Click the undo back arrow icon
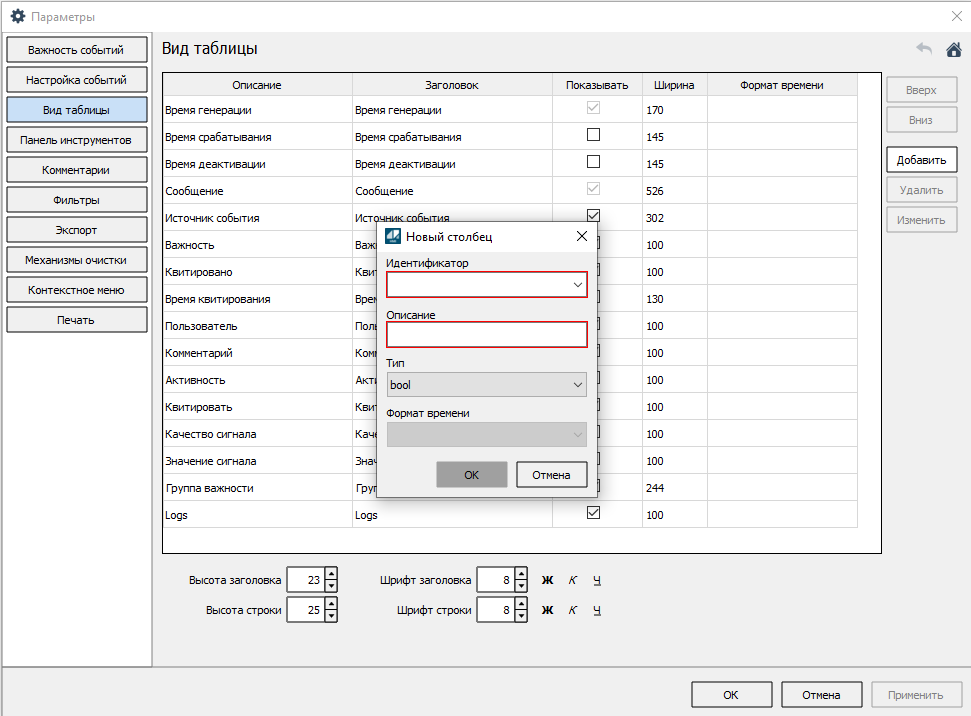The height and width of the screenshot is (716, 971). point(924,49)
